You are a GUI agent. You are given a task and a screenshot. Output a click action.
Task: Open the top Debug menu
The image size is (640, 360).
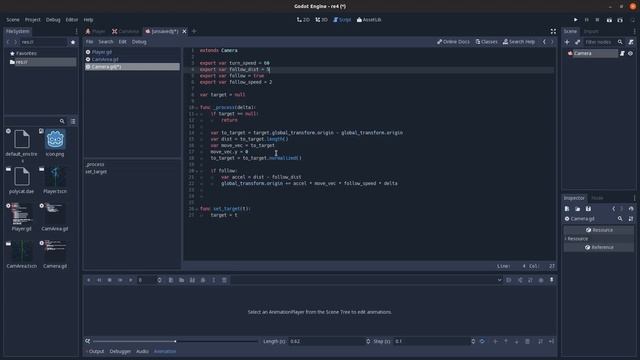(53, 20)
